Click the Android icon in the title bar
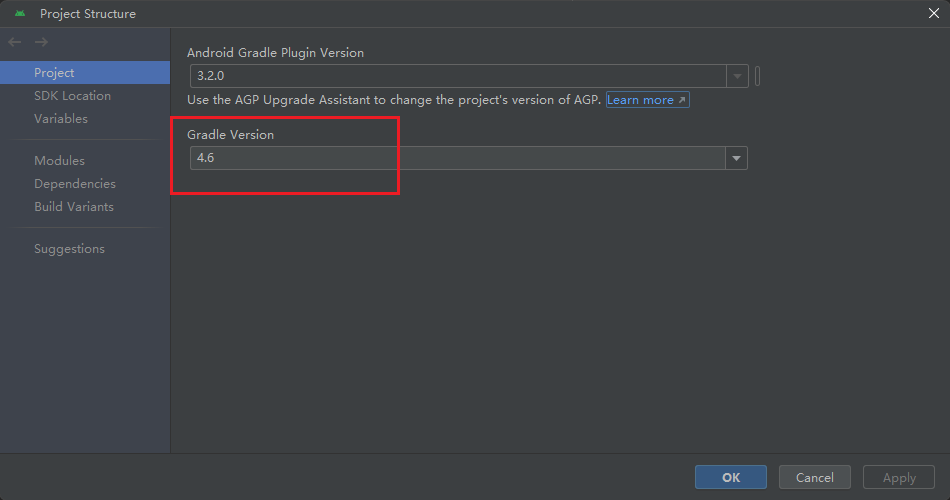 click(x=20, y=13)
